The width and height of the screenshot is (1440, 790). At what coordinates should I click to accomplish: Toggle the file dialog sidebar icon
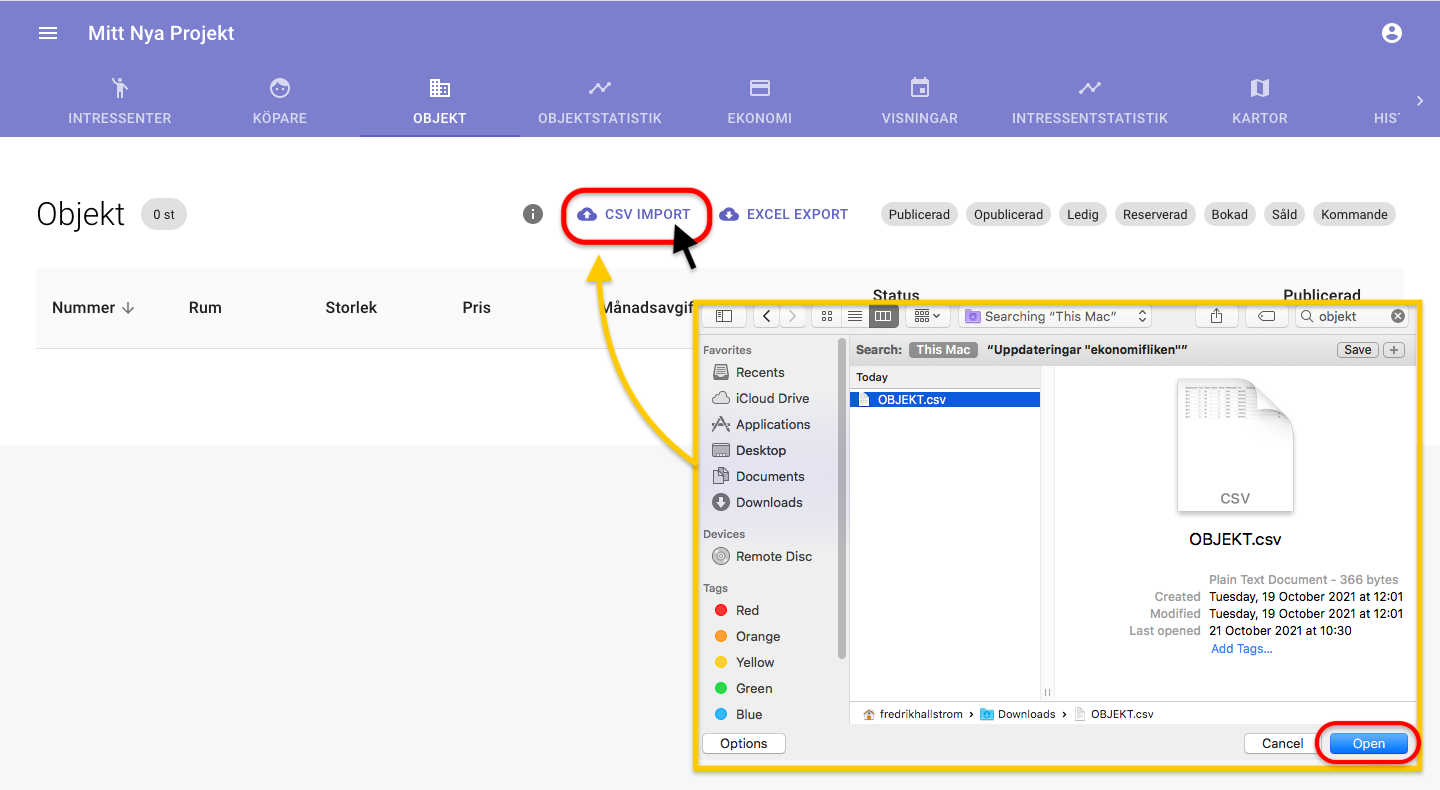click(x=724, y=316)
